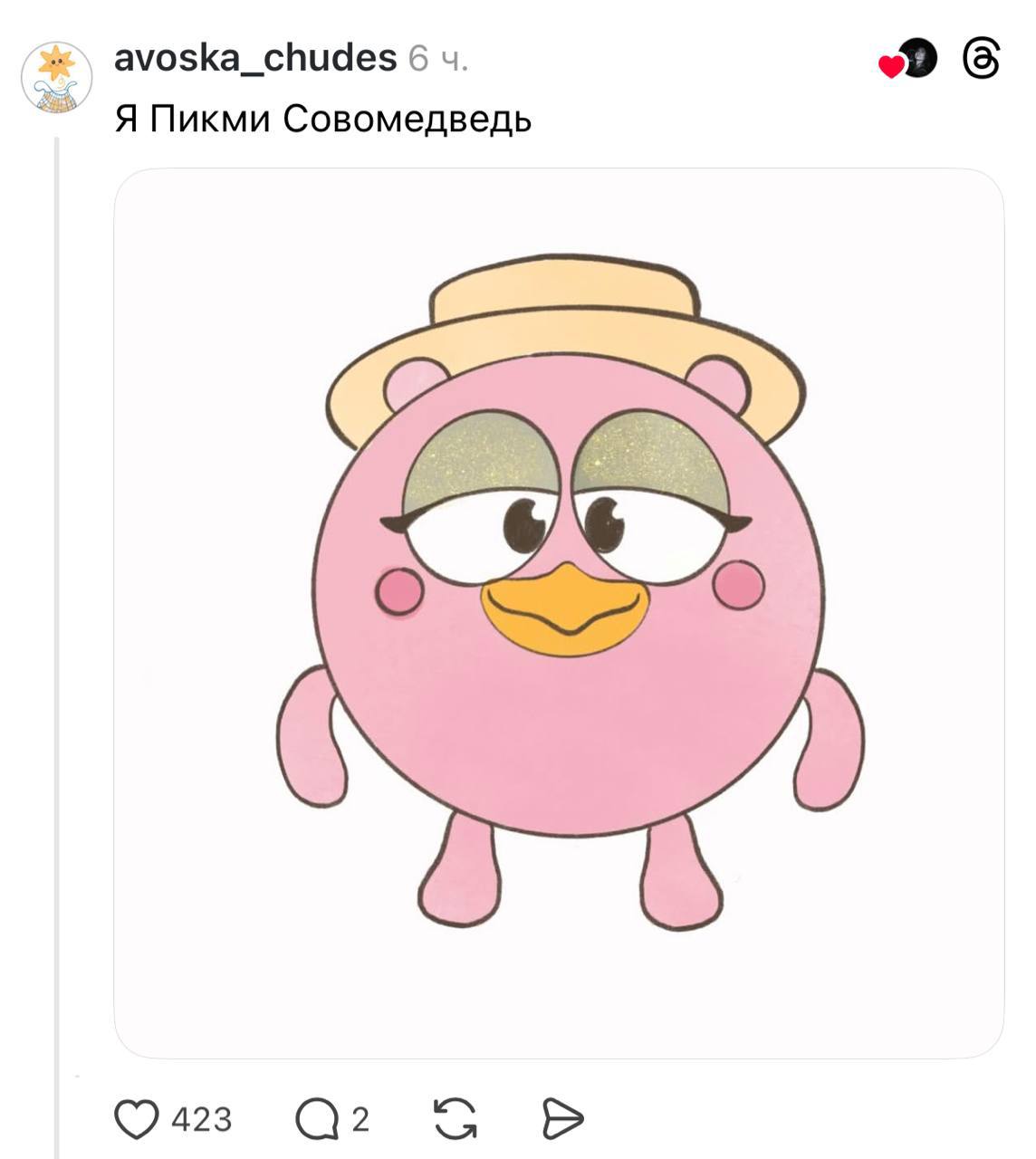The image size is (1036, 1159).
Task: Open the replies count showing 2
Action: [360, 1120]
